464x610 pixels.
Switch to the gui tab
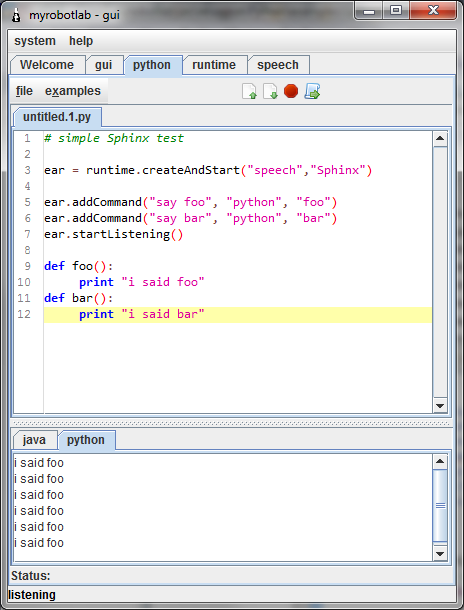[103, 65]
